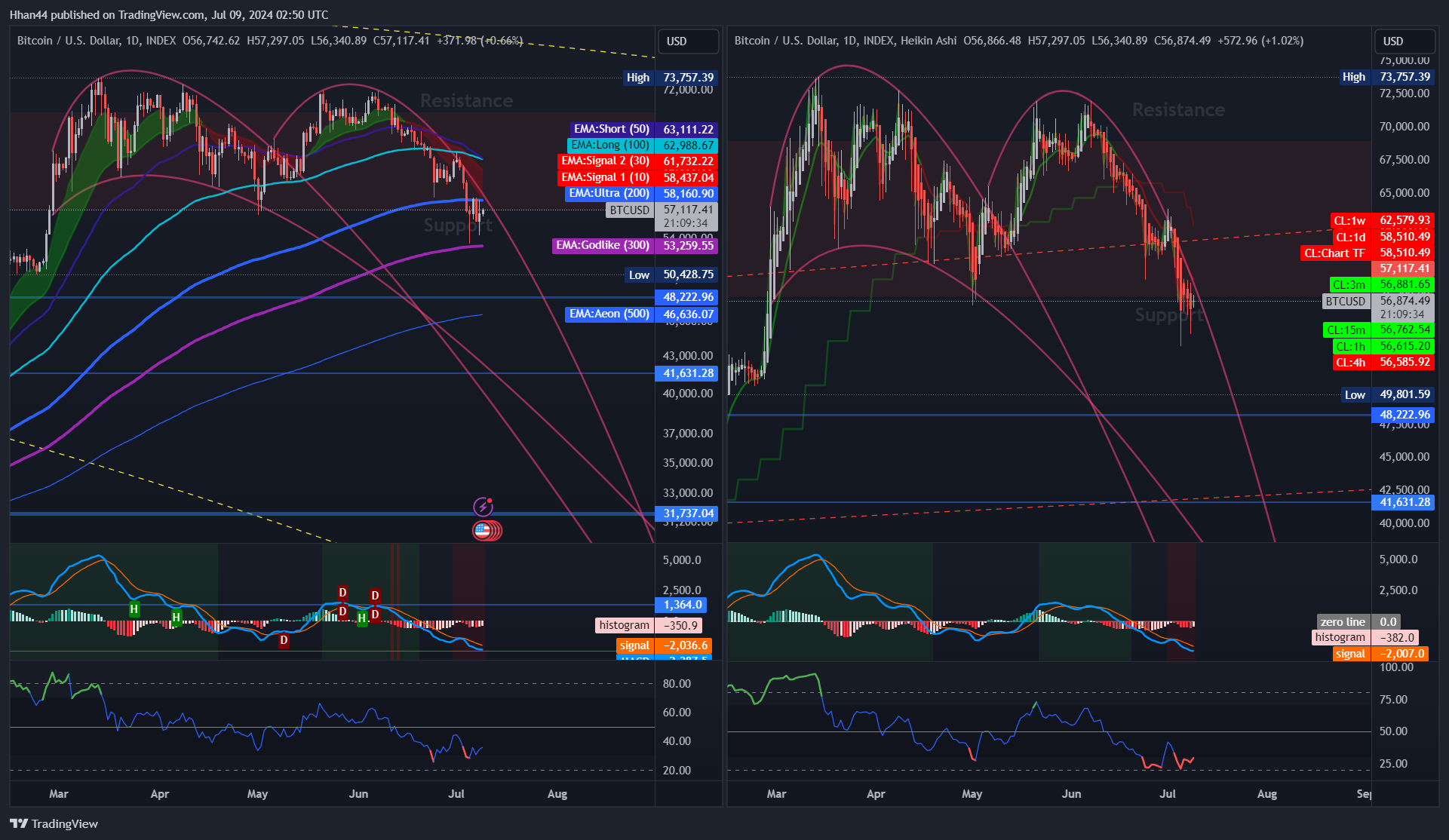
Task: Click the left chart Resistance text
Action: pos(466,100)
